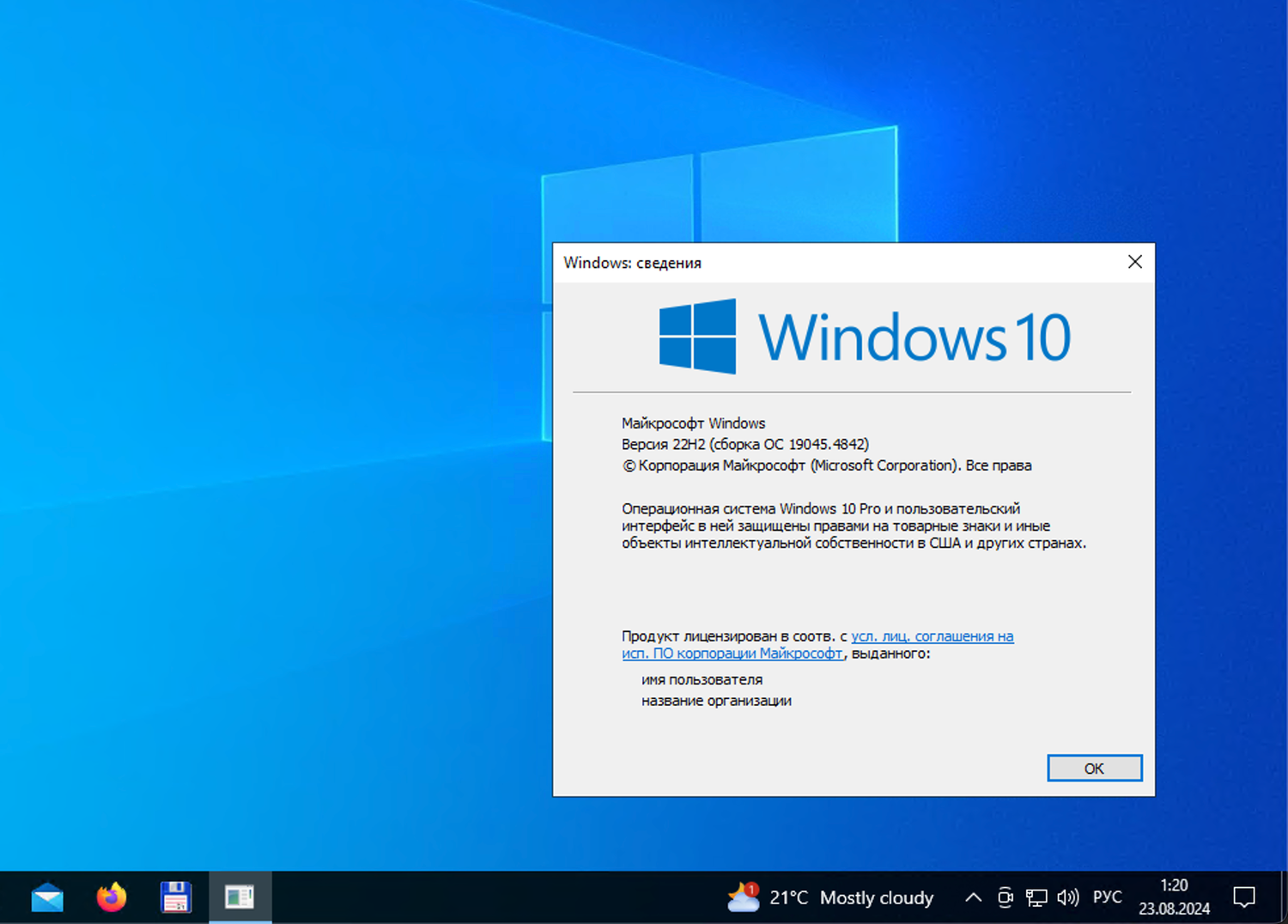
Task: Expand hidden system tray icons
Action: click(973, 897)
